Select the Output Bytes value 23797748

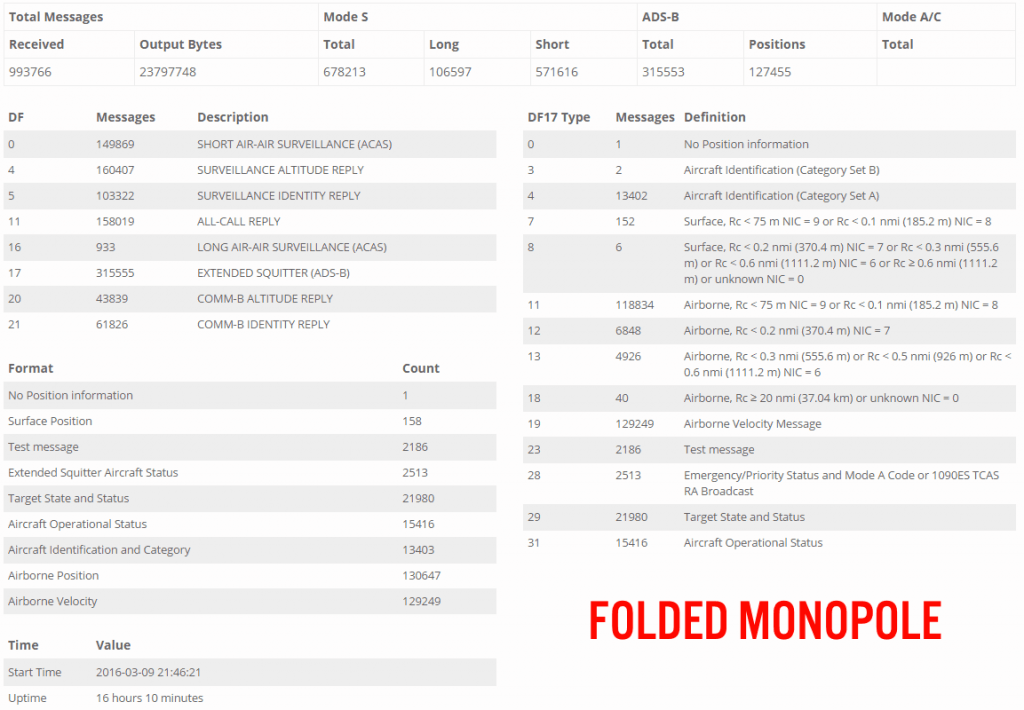pyautogui.click(x=167, y=72)
